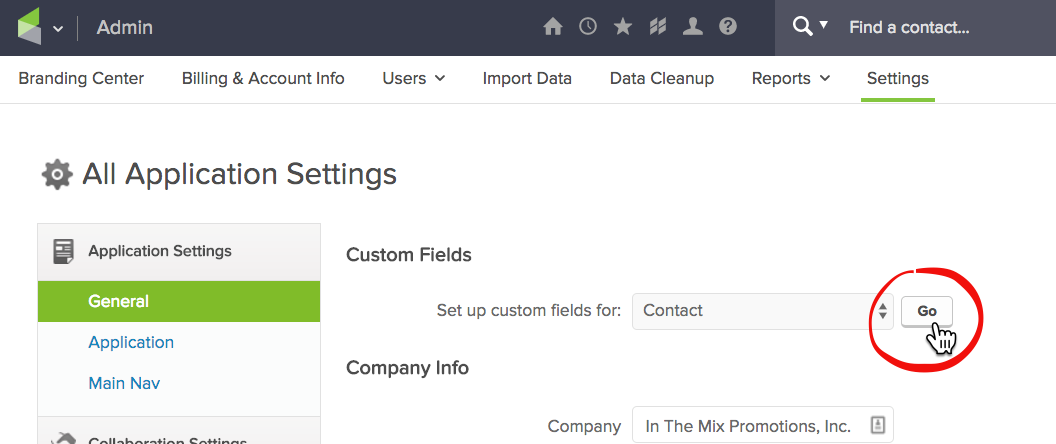Click the Go button
The image size is (1056, 444).
point(927,311)
